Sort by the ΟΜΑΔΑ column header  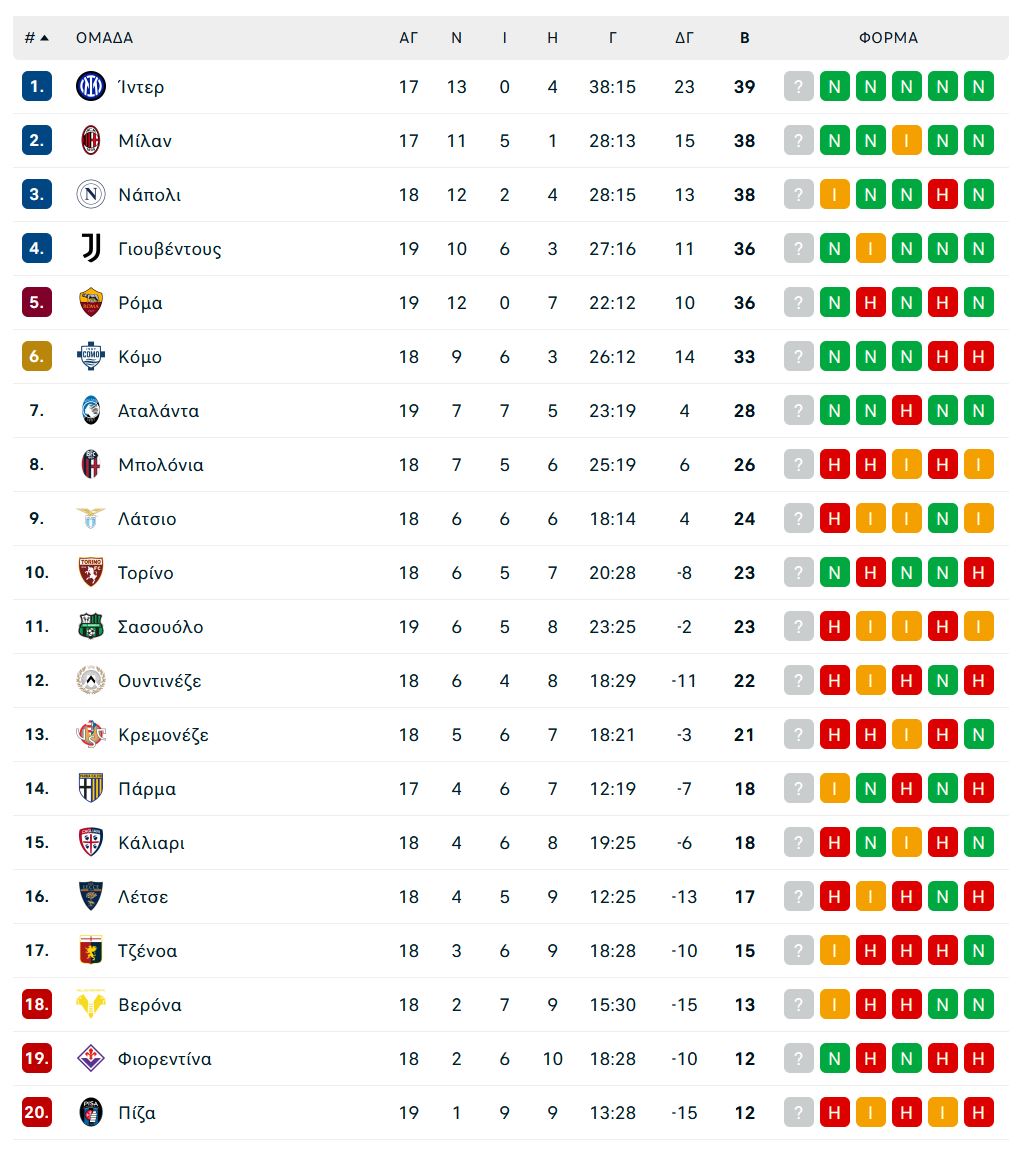(x=103, y=37)
